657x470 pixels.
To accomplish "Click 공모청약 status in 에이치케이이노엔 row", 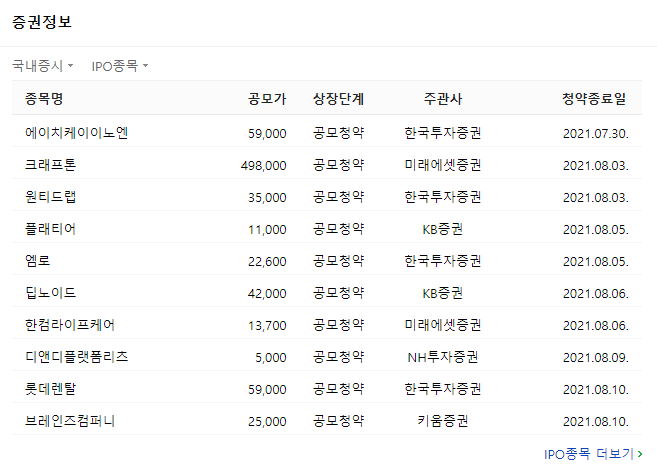I will [x=339, y=133].
